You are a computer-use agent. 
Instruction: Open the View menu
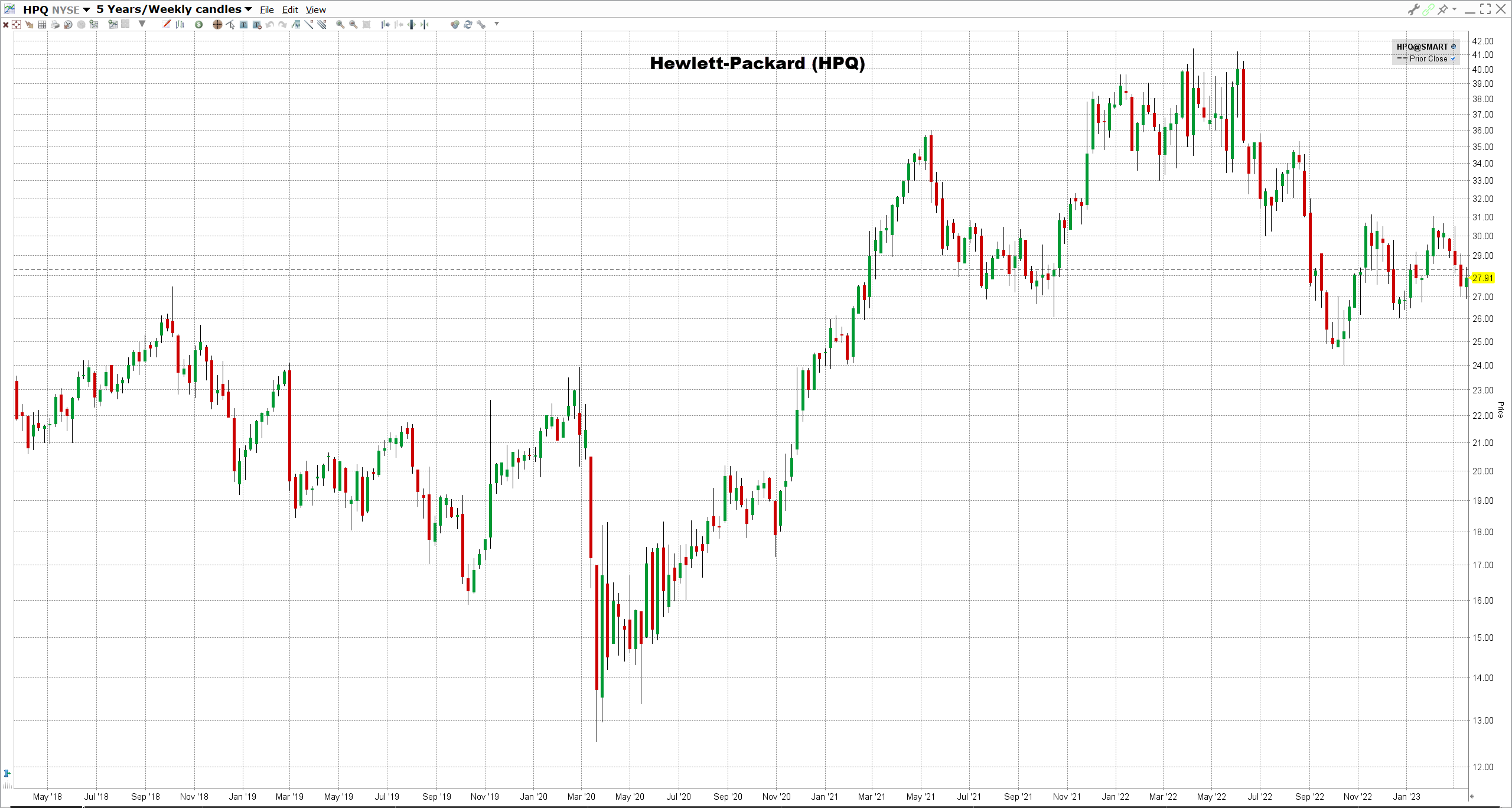tap(316, 10)
